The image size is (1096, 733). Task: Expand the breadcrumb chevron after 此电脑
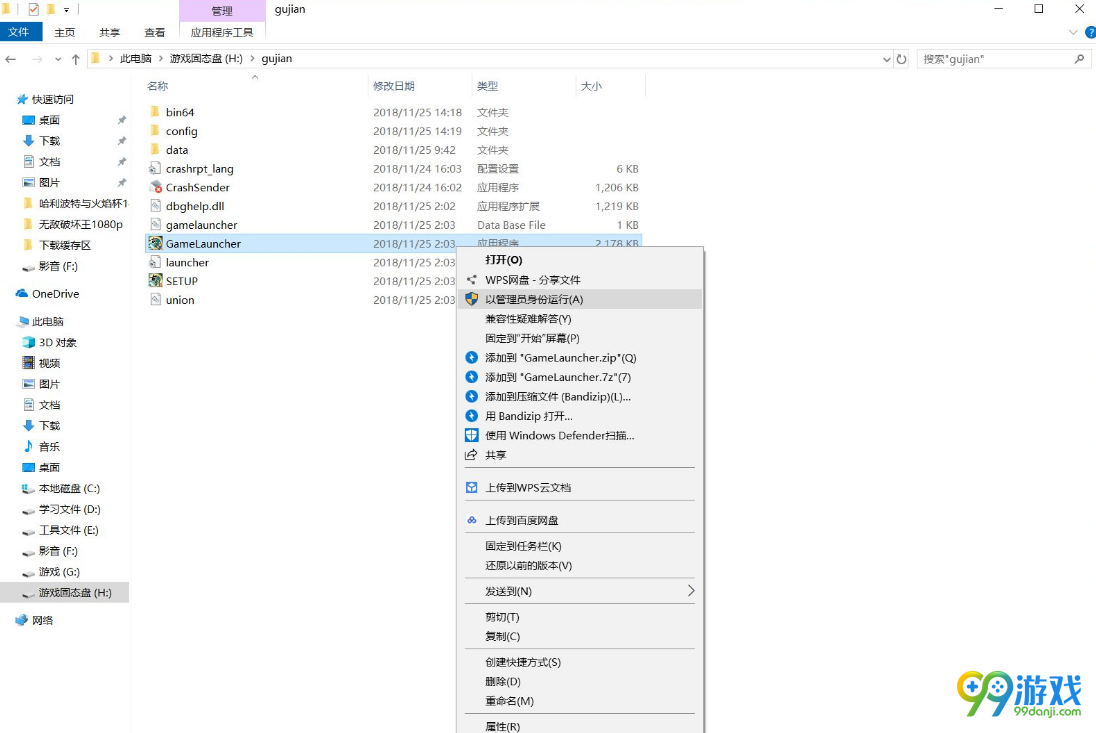click(160, 59)
